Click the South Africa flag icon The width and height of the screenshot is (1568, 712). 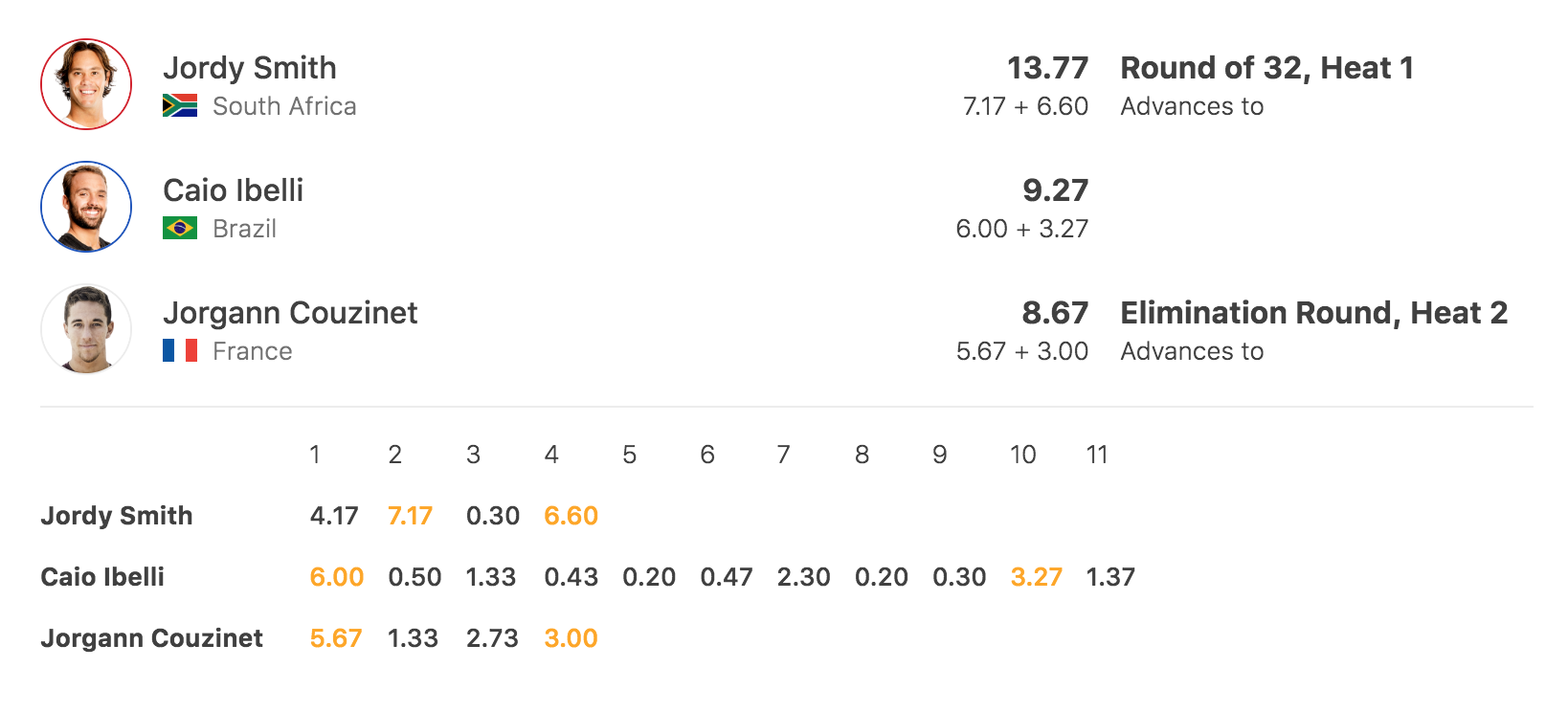pyautogui.click(x=180, y=105)
